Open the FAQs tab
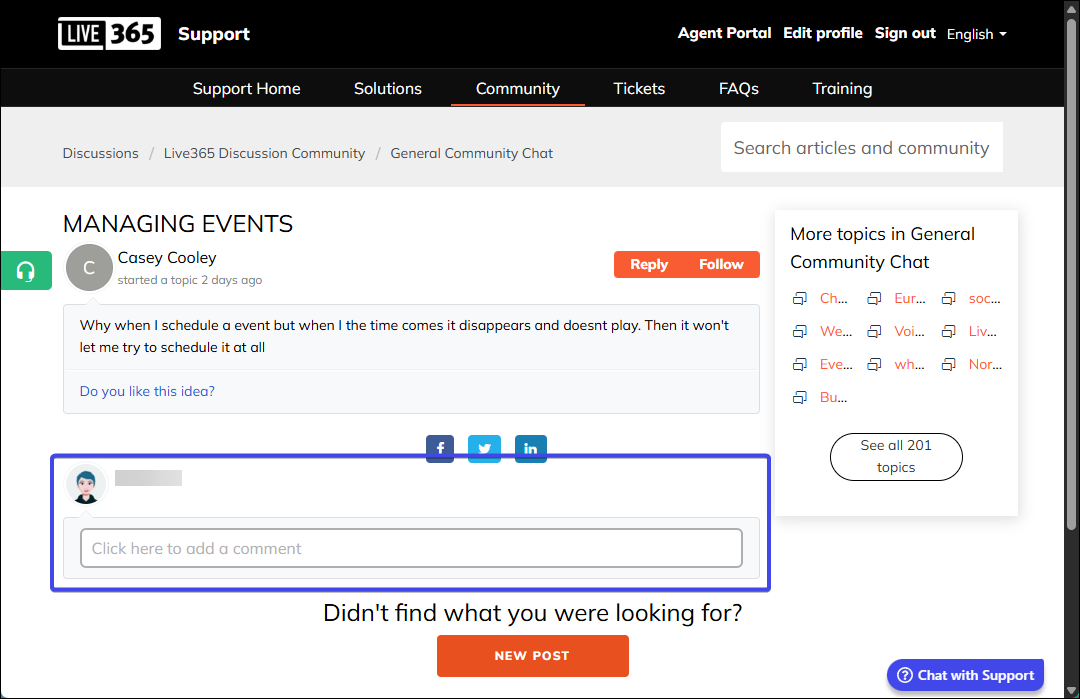Image resolution: width=1080 pixels, height=699 pixels. [x=739, y=88]
